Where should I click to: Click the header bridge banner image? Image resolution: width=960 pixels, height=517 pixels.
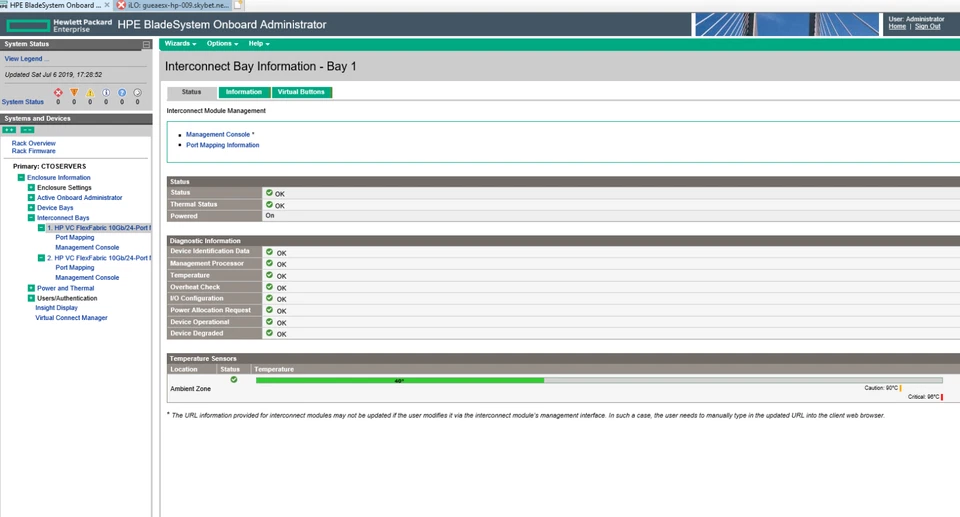[787, 25]
